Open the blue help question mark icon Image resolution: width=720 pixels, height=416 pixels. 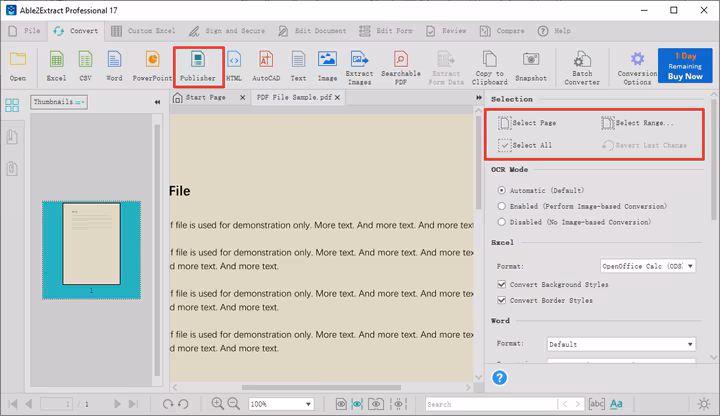[500, 378]
